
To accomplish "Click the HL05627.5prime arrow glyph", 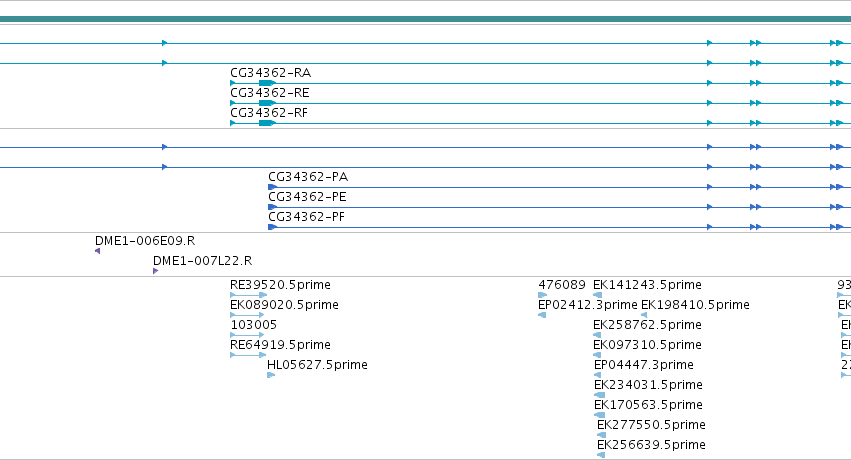I will point(271,375).
